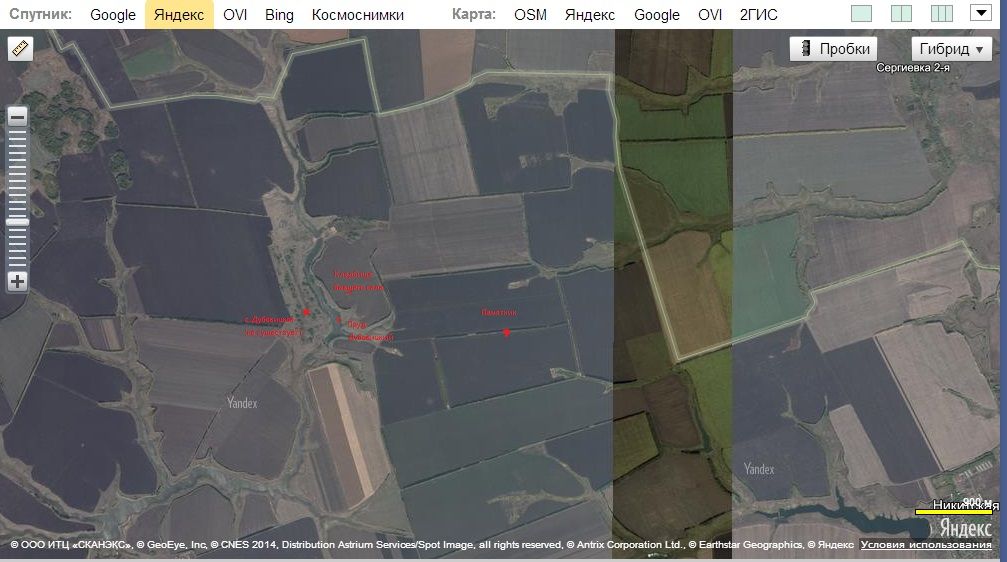The height and width of the screenshot is (562, 1007).
Task: Switch to single-pane map layout
Action: pyautogui.click(x=861, y=14)
